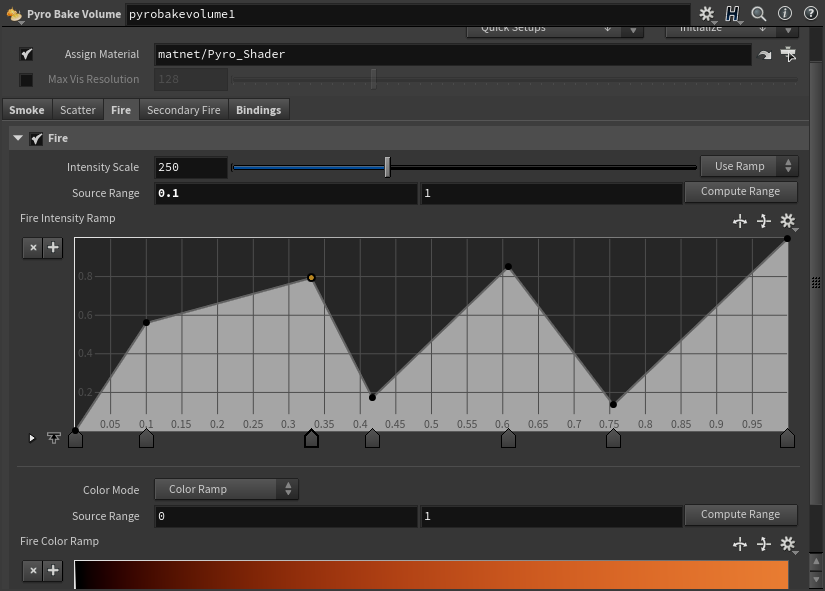Open the parameter gear menu in header

pos(707,14)
